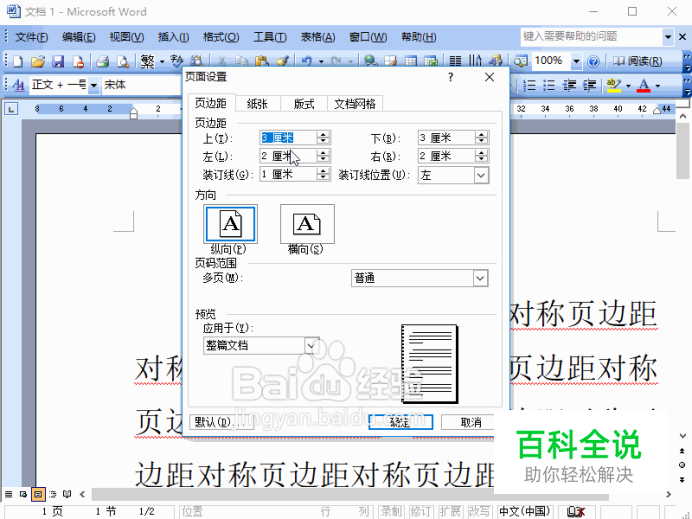Print the document using the printer icon
This screenshot has height=519, width=692.
103,61
